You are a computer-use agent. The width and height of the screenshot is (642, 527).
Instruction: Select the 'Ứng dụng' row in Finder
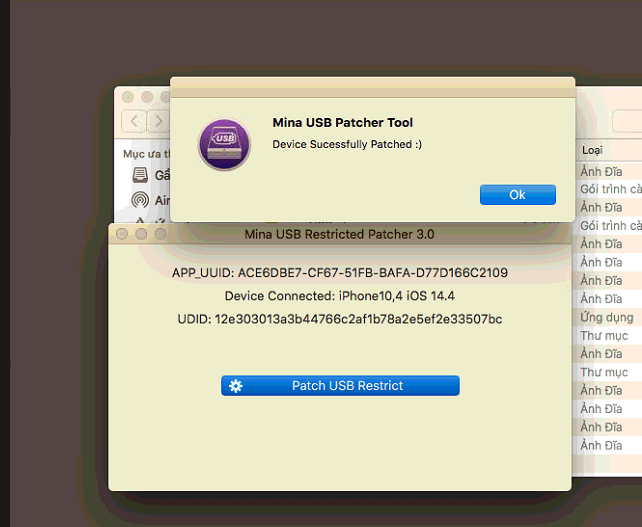[607, 317]
